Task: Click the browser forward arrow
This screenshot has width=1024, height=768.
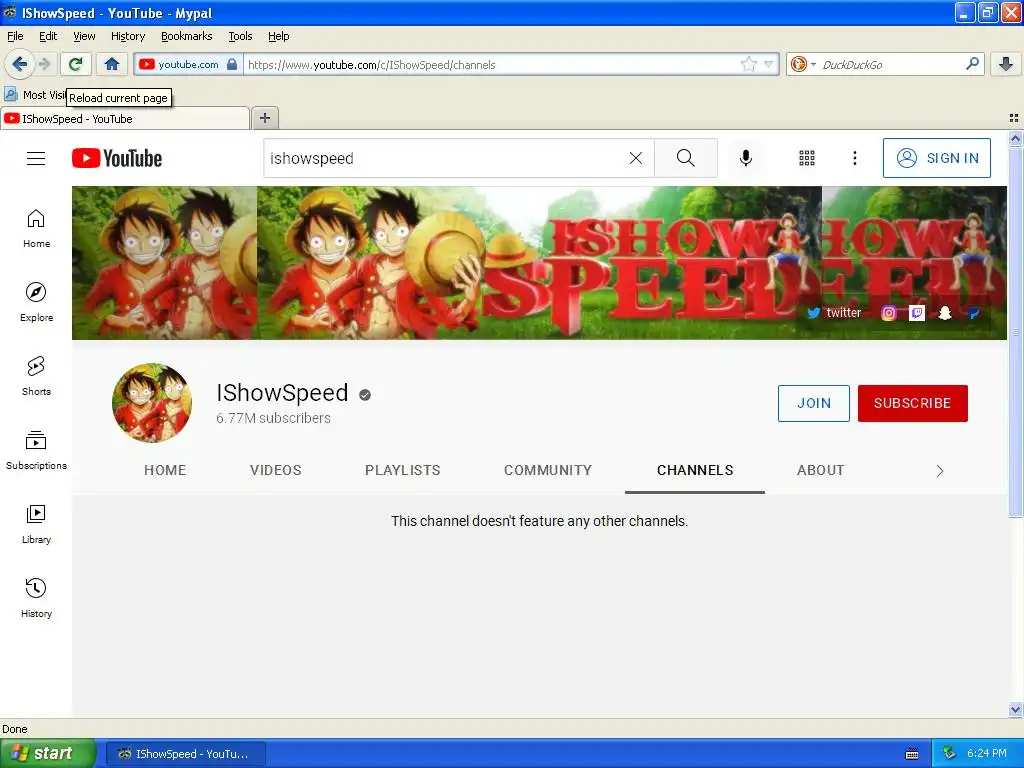Action: (x=44, y=64)
